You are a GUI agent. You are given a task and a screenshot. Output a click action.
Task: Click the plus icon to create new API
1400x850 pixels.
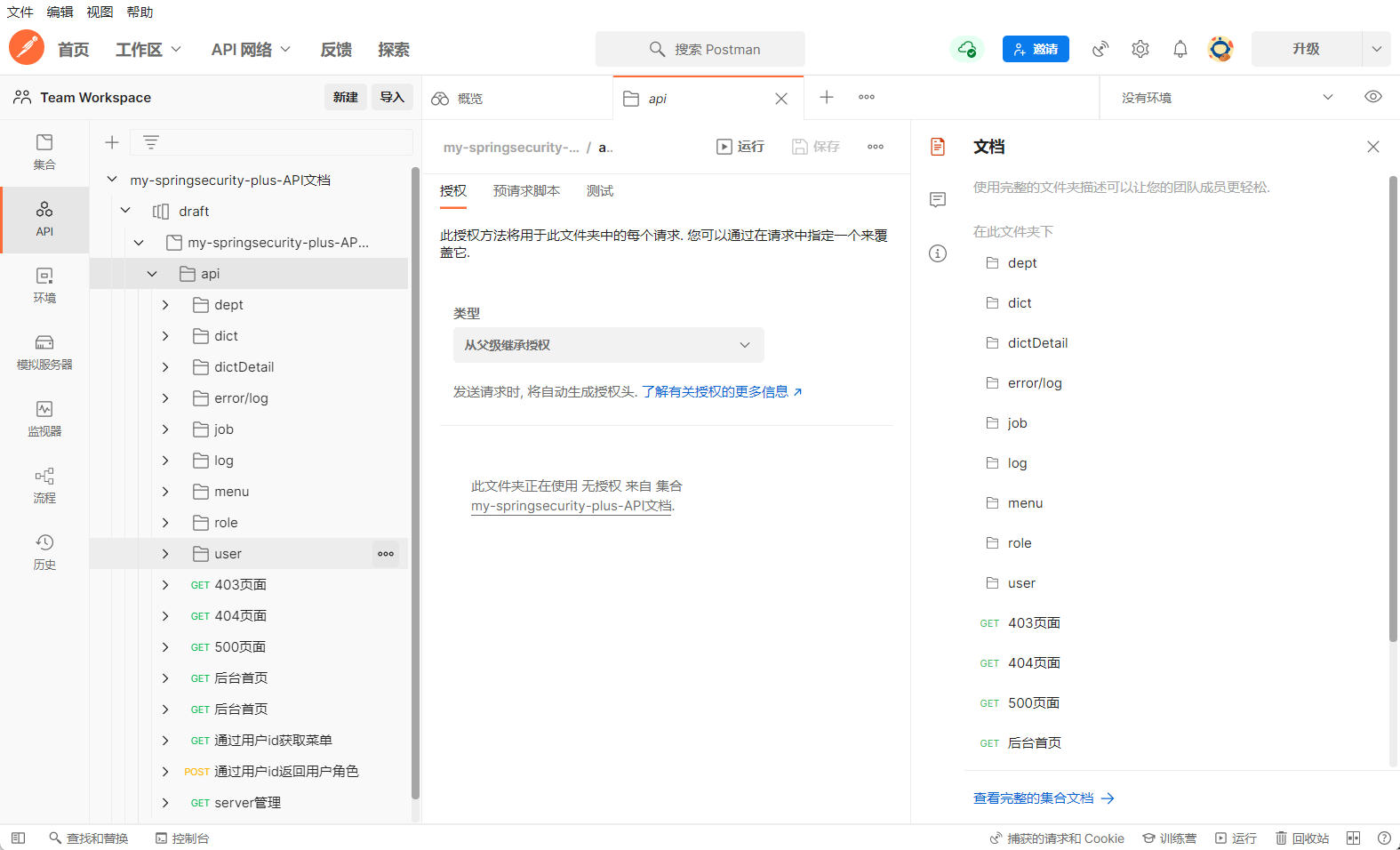coord(112,142)
